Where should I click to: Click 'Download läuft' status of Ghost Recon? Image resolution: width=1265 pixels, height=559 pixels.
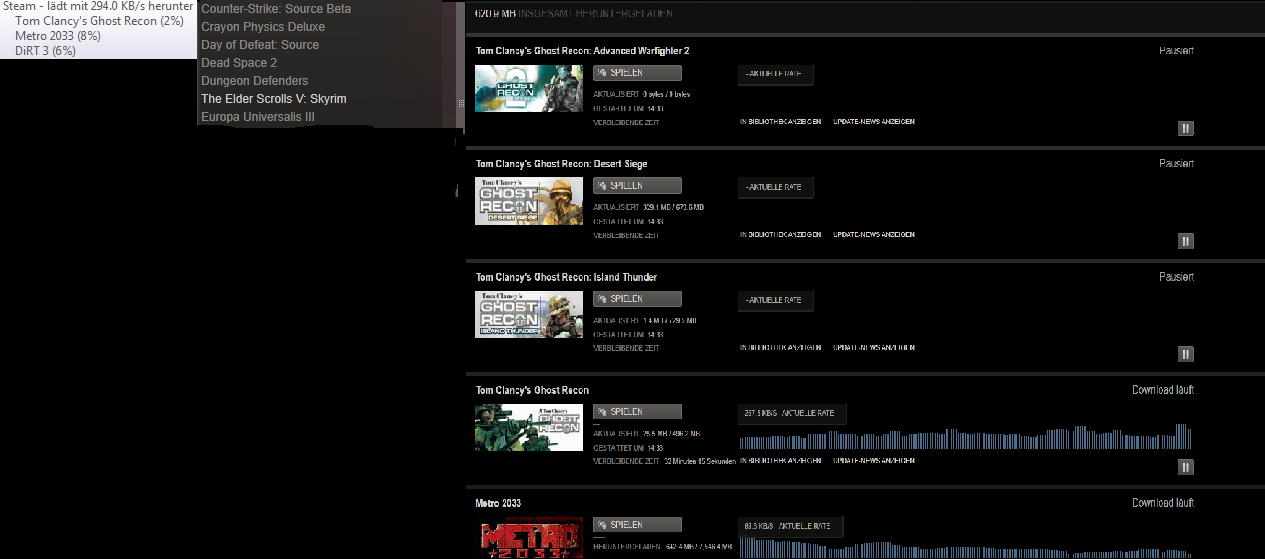[x=1163, y=390]
